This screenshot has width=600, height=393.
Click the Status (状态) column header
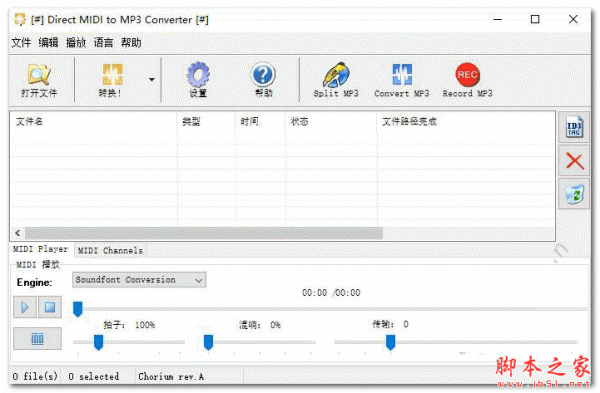pyautogui.click(x=331, y=122)
